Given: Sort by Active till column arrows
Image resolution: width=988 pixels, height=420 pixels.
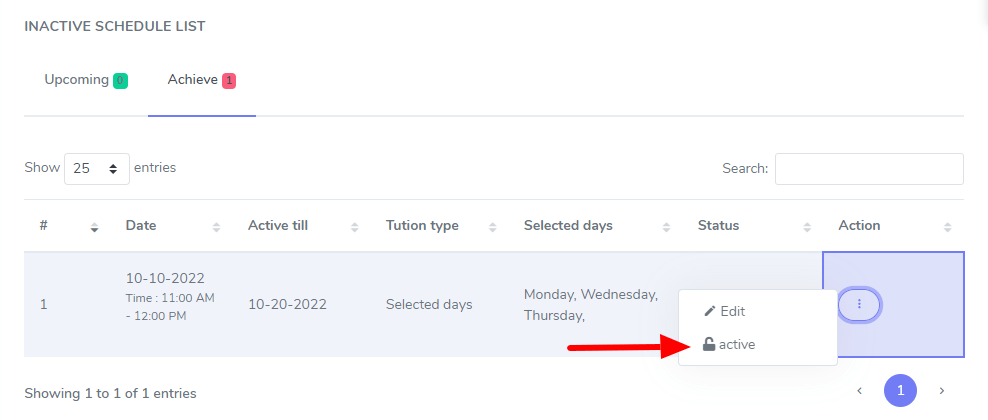Looking at the screenshot, I should coord(354,227).
